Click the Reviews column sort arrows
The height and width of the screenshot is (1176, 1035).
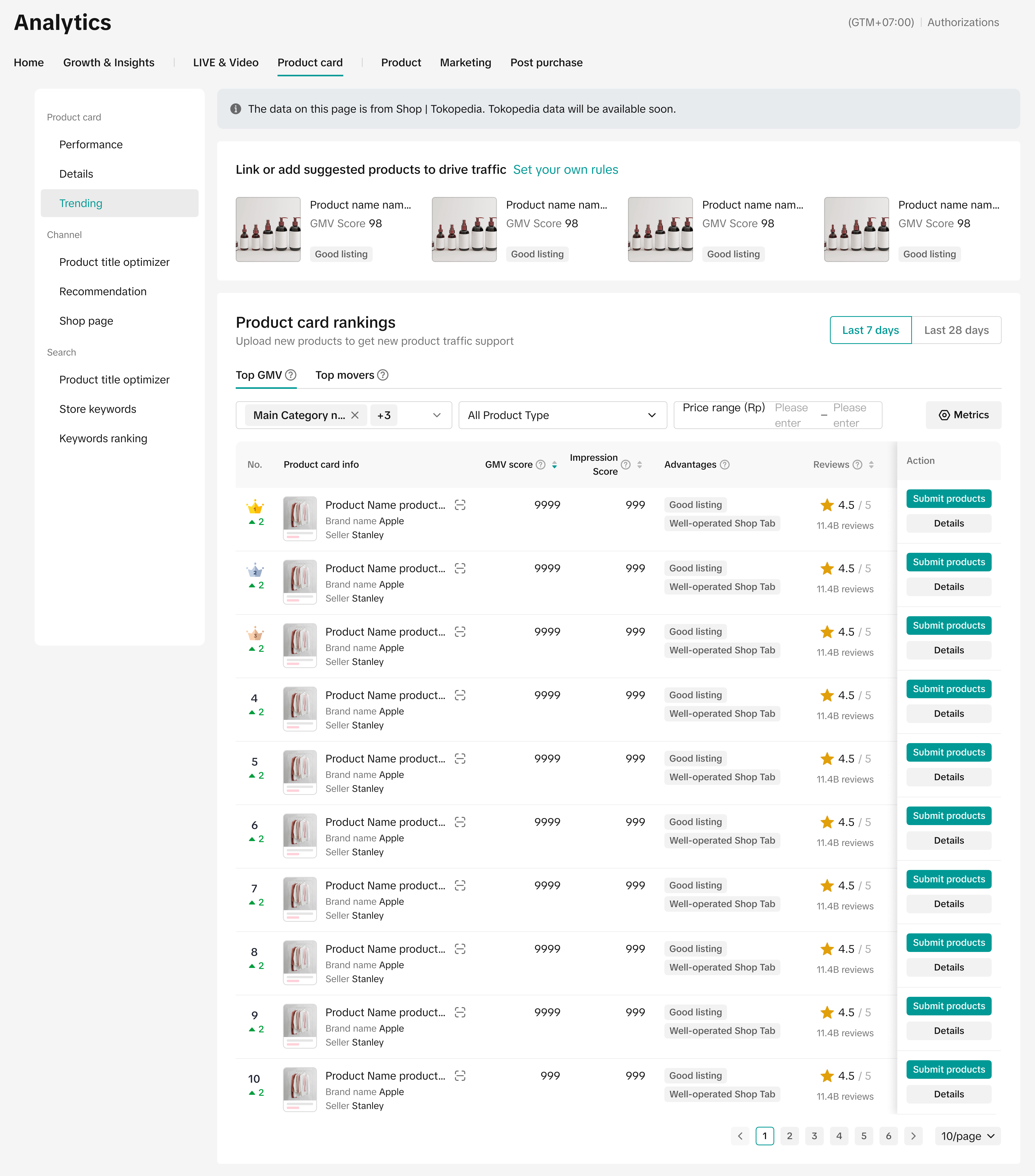pyautogui.click(x=871, y=465)
